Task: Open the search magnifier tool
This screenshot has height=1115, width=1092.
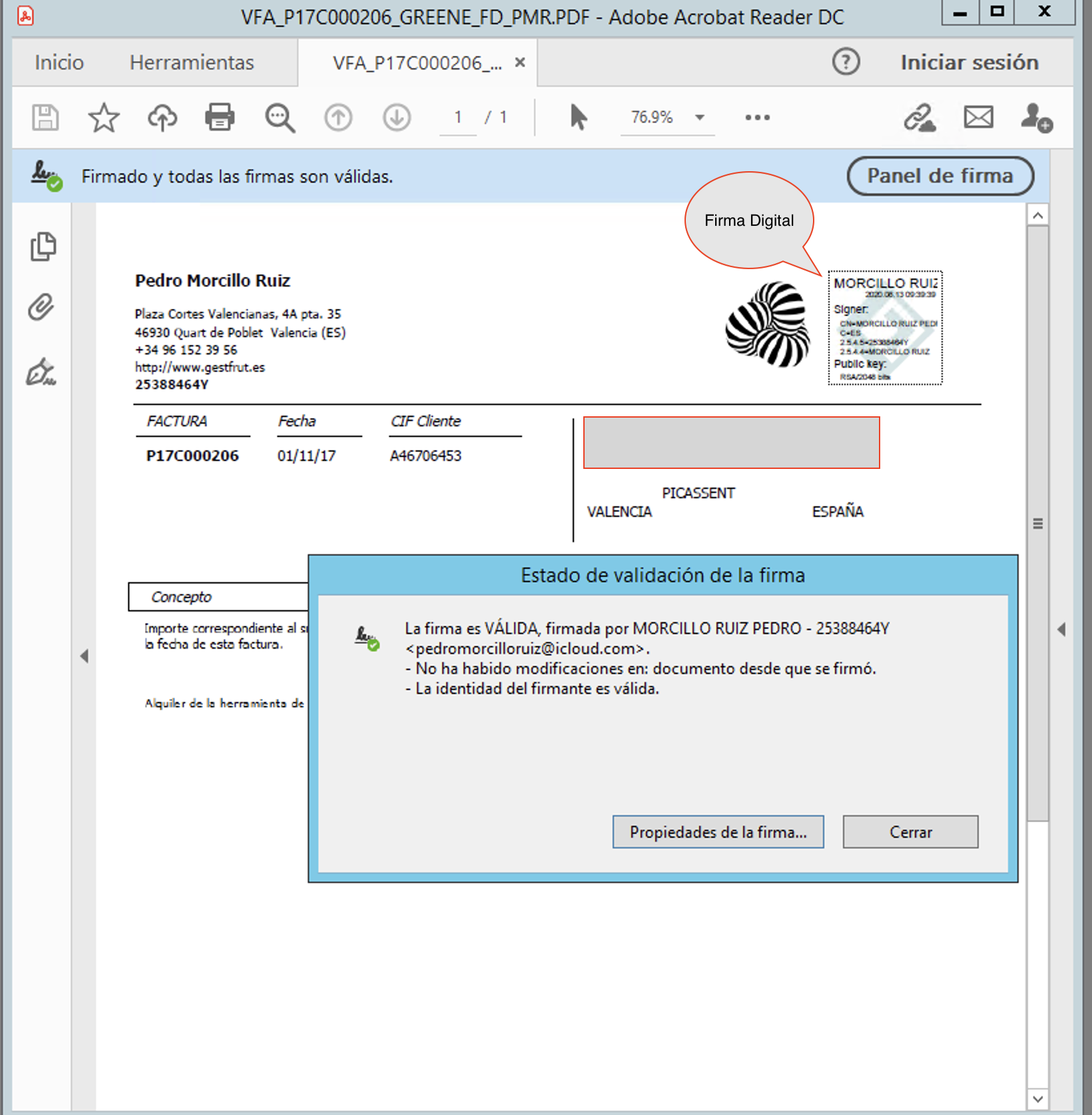Action: [x=280, y=118]
